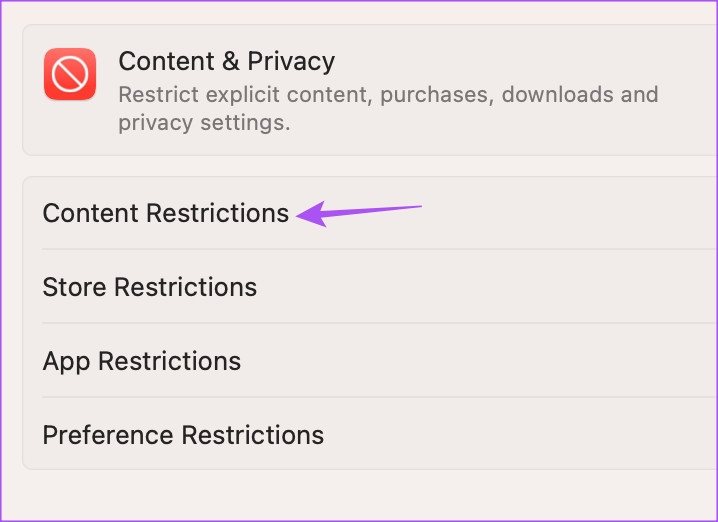Click the description text under Content & Privacy

(388, 109)
